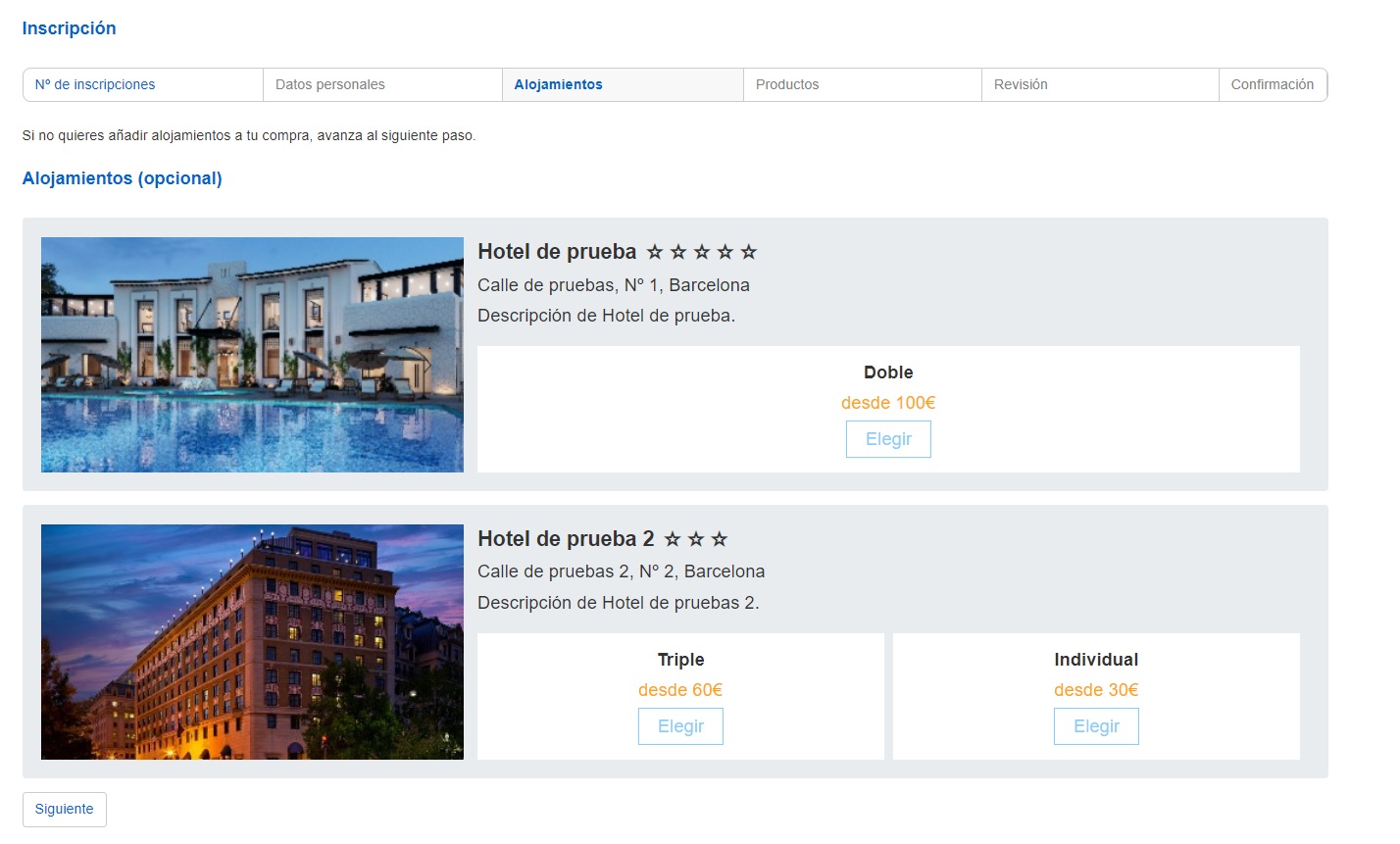Click the first star of Hotel de prueba 2
This screenshot has width=1400, height=844.
click(x=673, y=540)
